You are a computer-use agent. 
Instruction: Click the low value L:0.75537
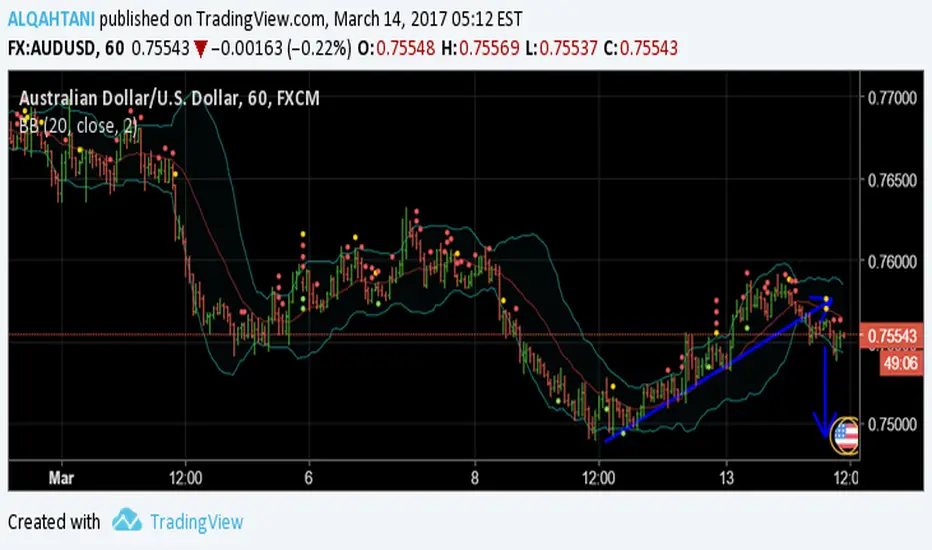pos(561,48)
